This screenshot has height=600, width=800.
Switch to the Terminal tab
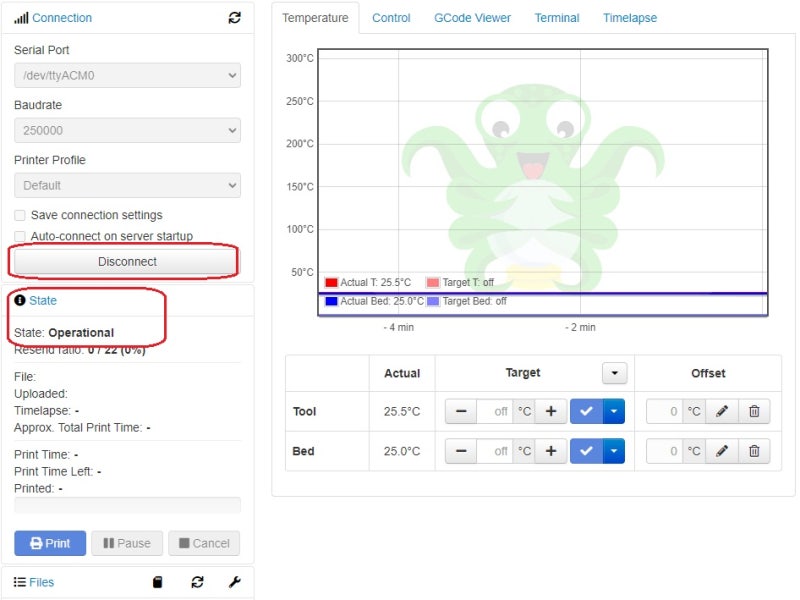click(557, 17)
